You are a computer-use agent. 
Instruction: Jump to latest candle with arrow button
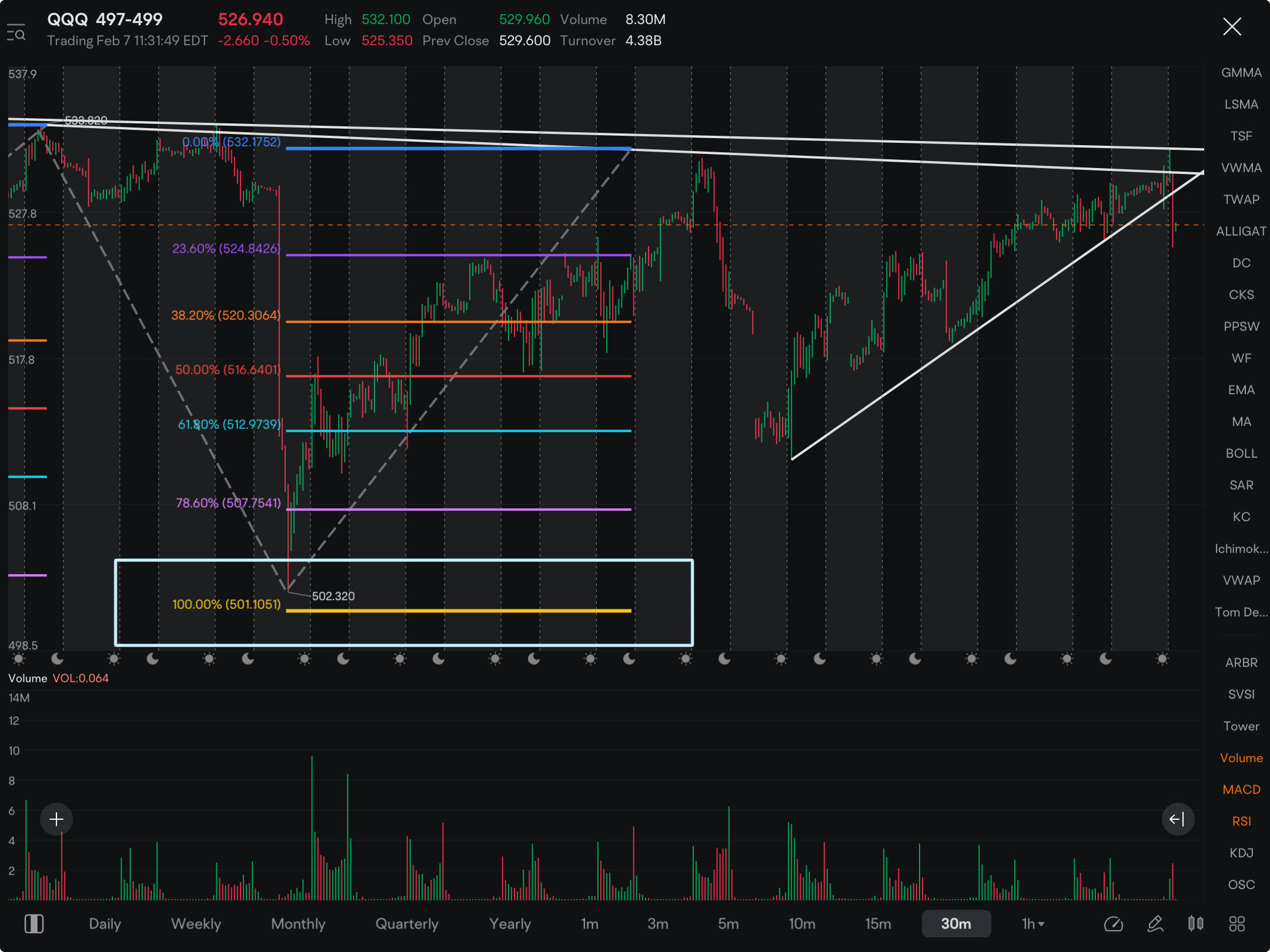1178,819
